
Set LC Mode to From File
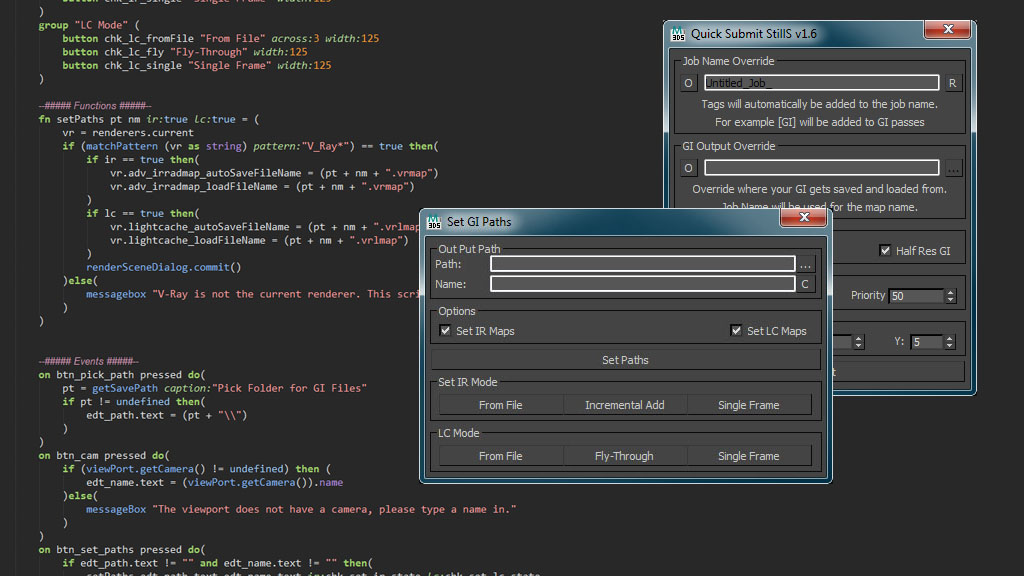pyautogui.click(x=500, y=456)
